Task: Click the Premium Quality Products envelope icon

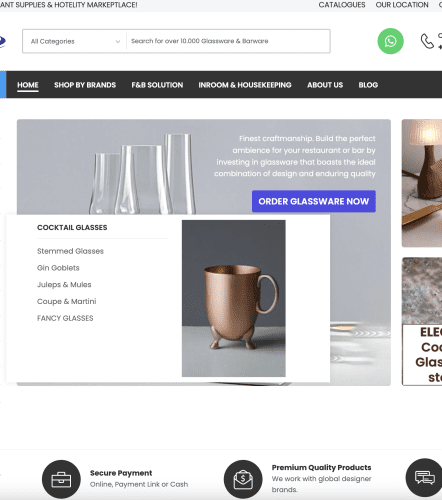Action: [x=243, y=479]
